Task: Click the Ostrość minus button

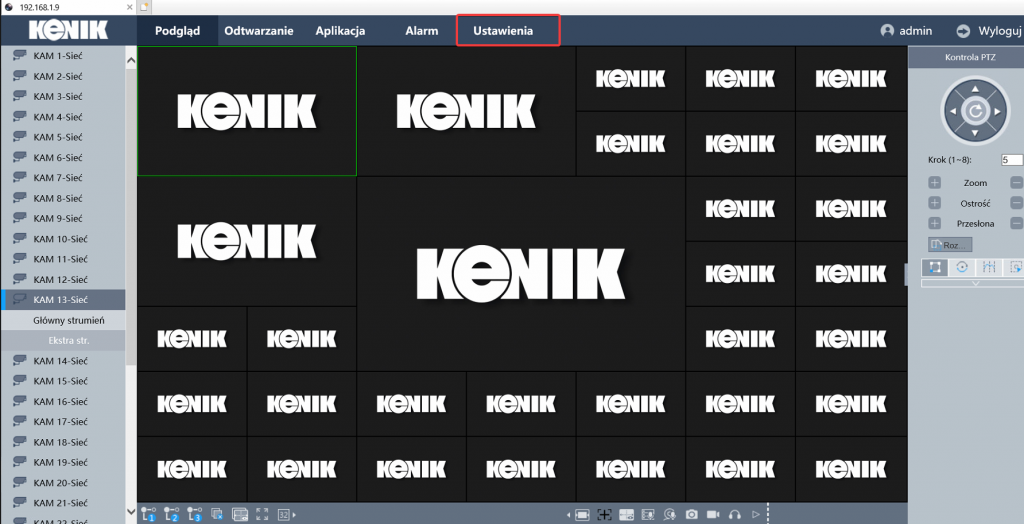Action: coord(1016,203)
